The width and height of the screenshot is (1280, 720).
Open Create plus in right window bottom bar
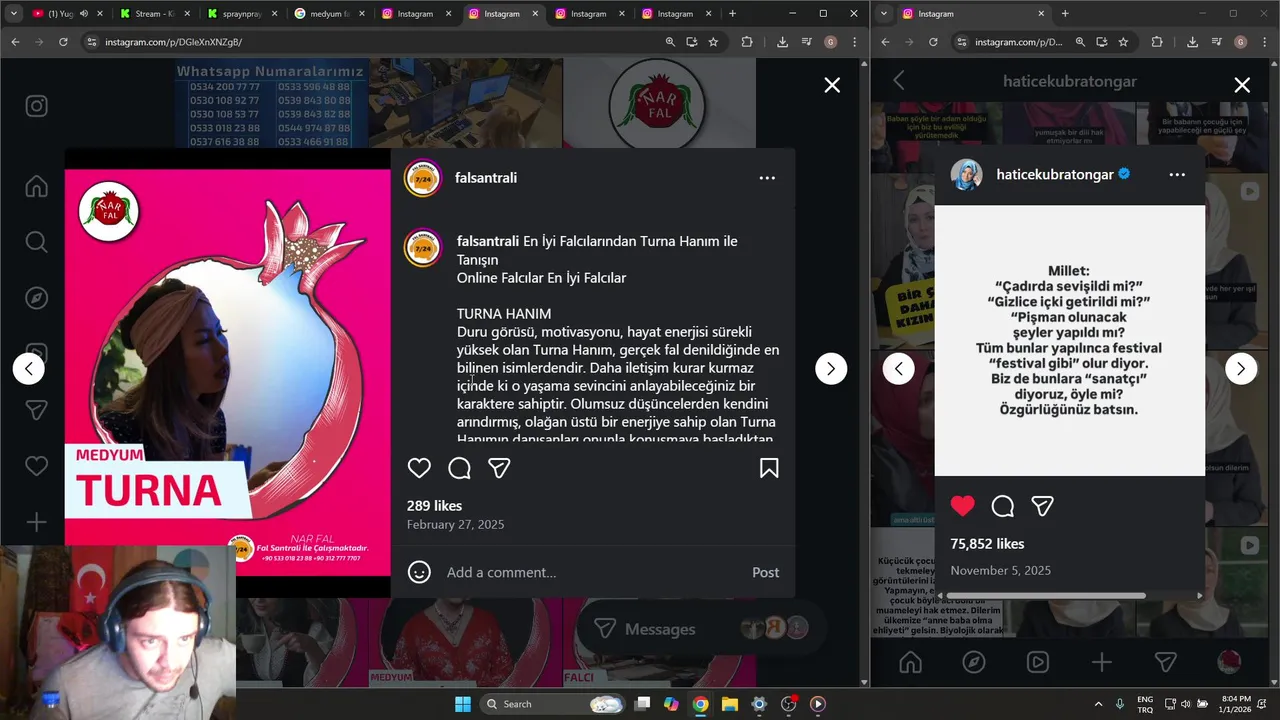pos(1101,662)
